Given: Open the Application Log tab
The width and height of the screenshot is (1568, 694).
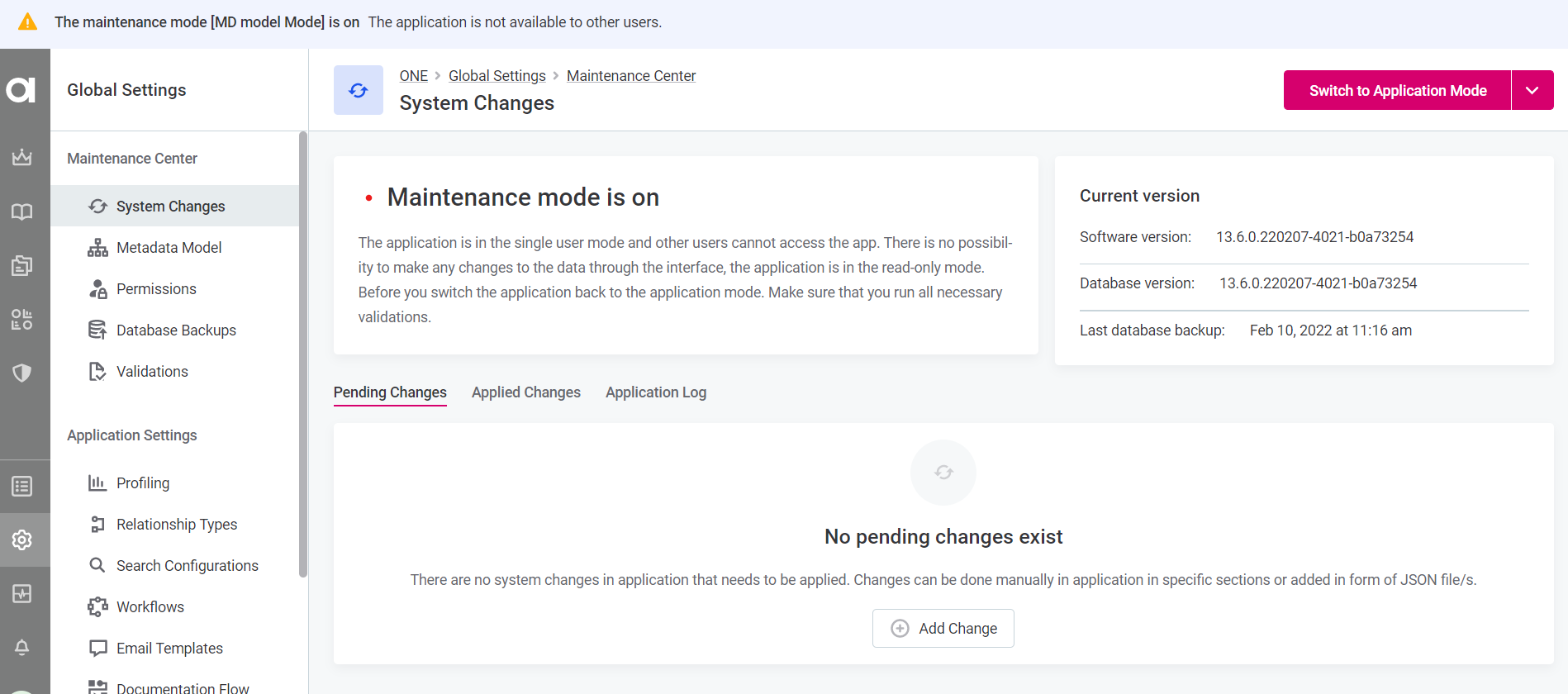Looking at the screenshot, I should (x=655, y=392).
